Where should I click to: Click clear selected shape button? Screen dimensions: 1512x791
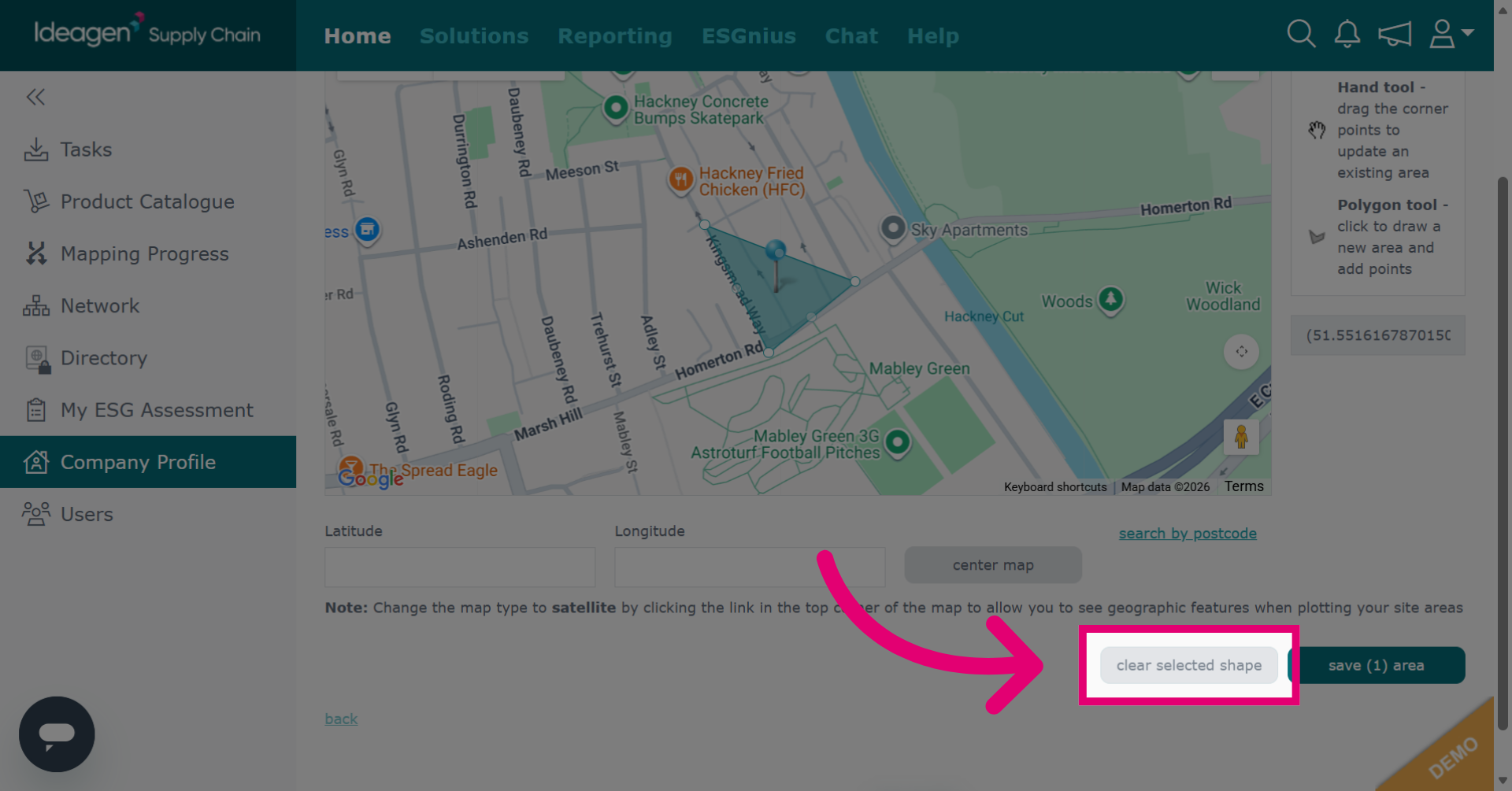click(1189, 665)
